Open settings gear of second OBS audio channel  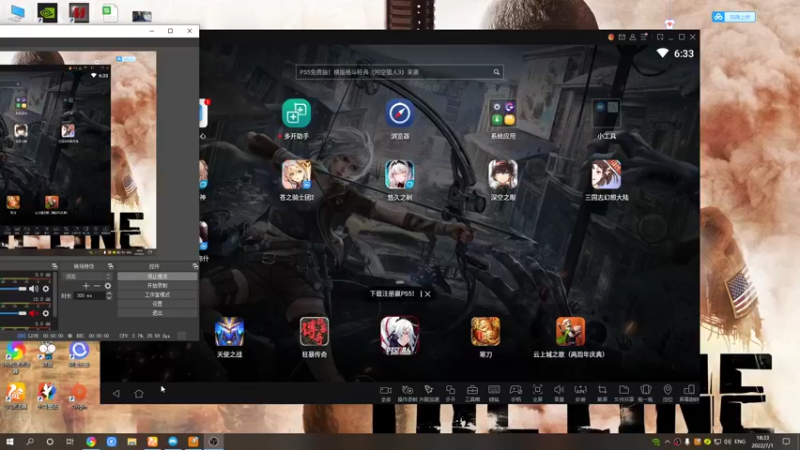click(46, 313)
